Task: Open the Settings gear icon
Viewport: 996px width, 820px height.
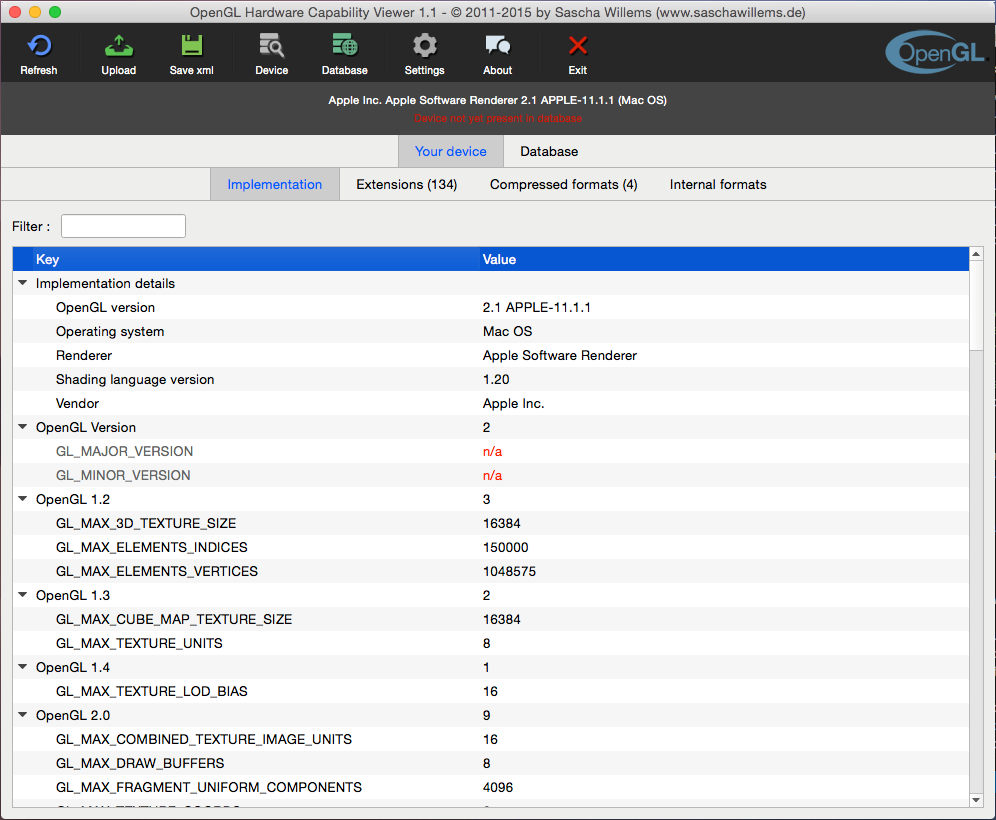Action: [424, 53]
